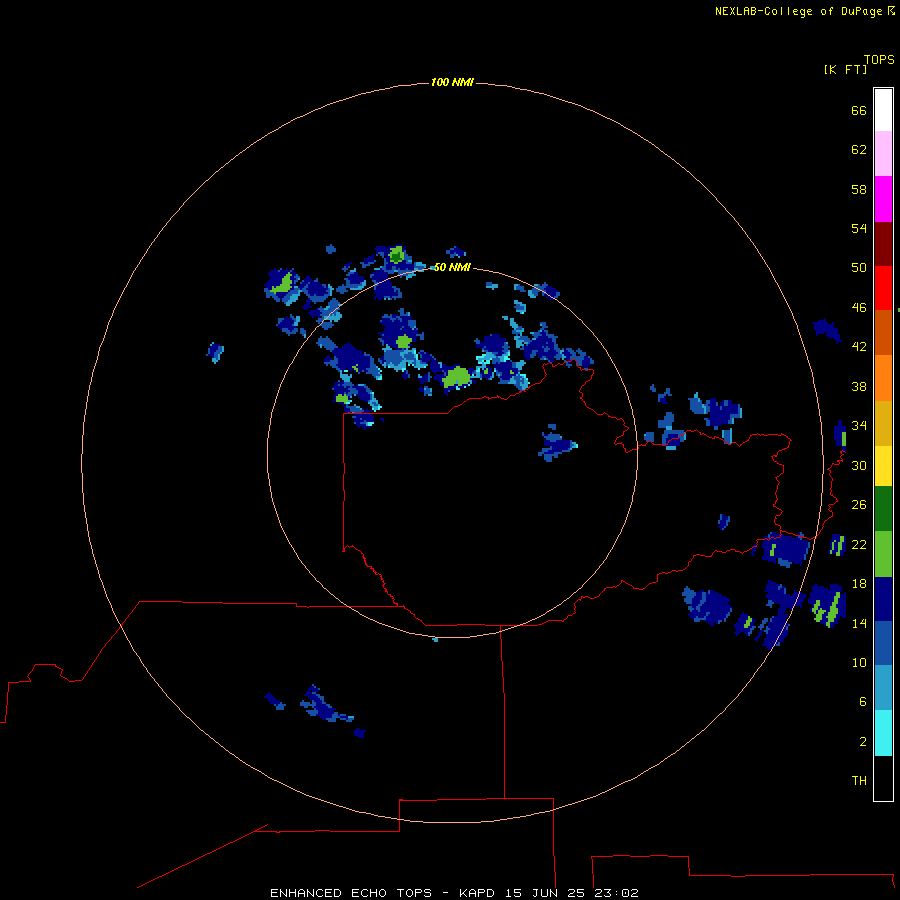The width and height of the screenshot is (900, 900).
Task: Click the mustard gold legend swatch
Action: click(x=883, y=423)
